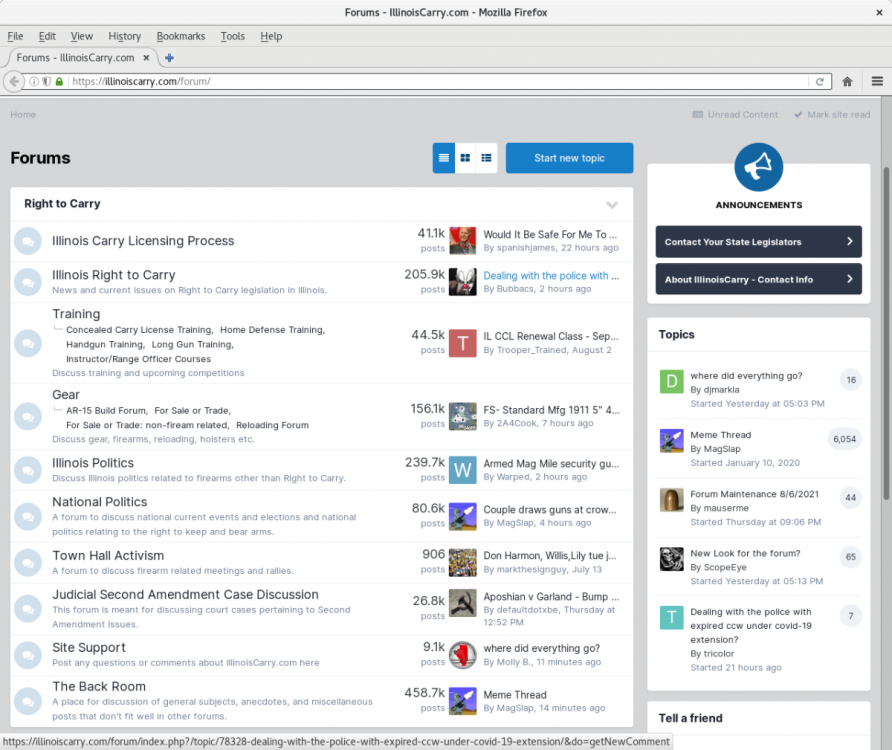The width and height of the screenshot is (892, 750).
Task: Open spanishjames avatar in Licensing Process row
Action: coord(462,241)
